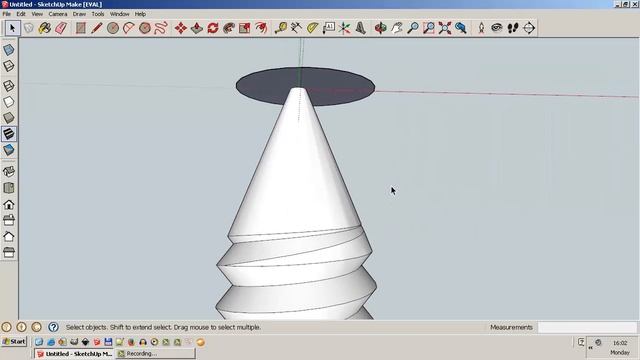The image size is (640, 360).
Task: Select the Offset tool
Action: pos(261,28)
